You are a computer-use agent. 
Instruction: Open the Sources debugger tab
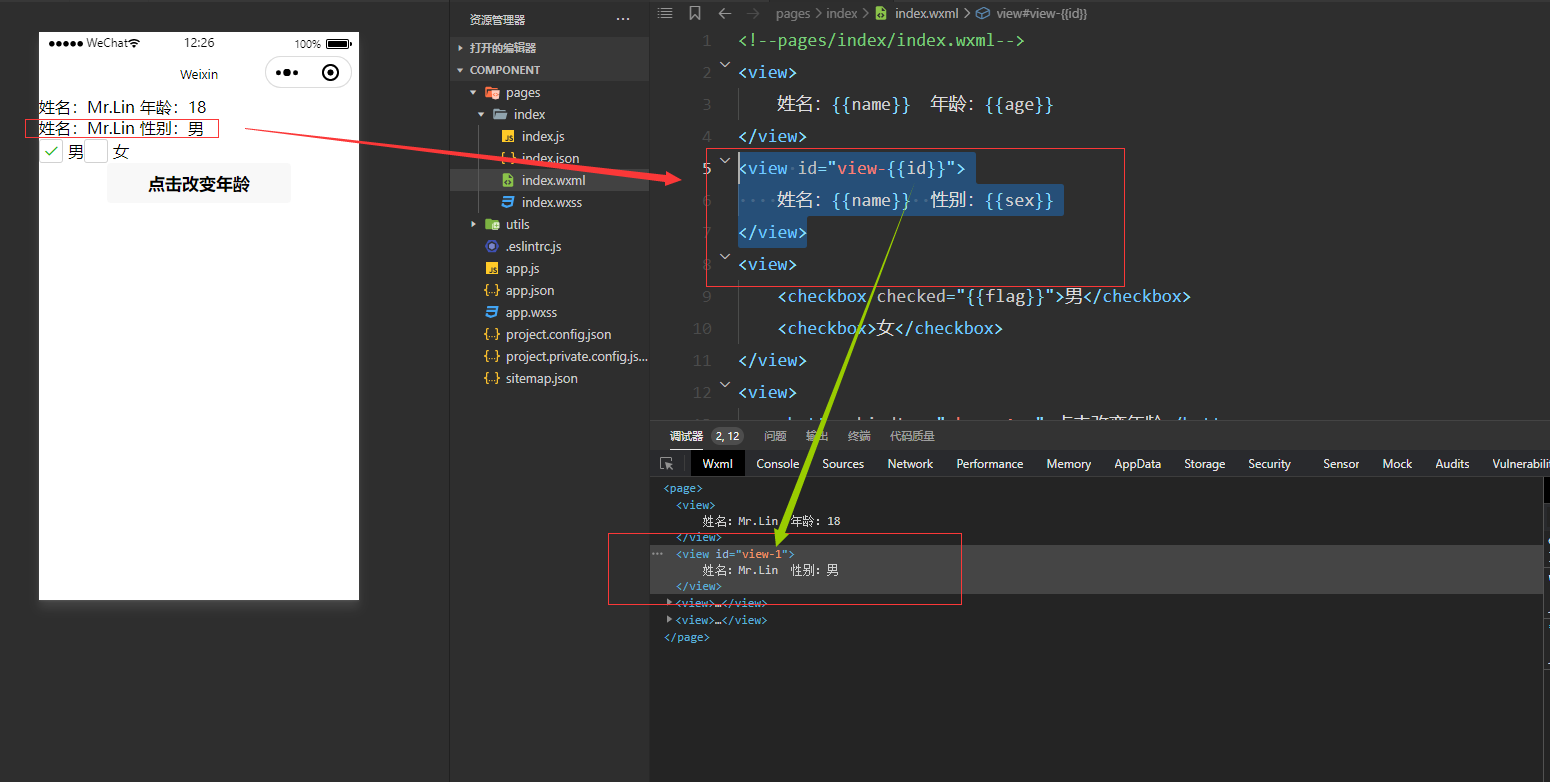click(x=843, y=464)
